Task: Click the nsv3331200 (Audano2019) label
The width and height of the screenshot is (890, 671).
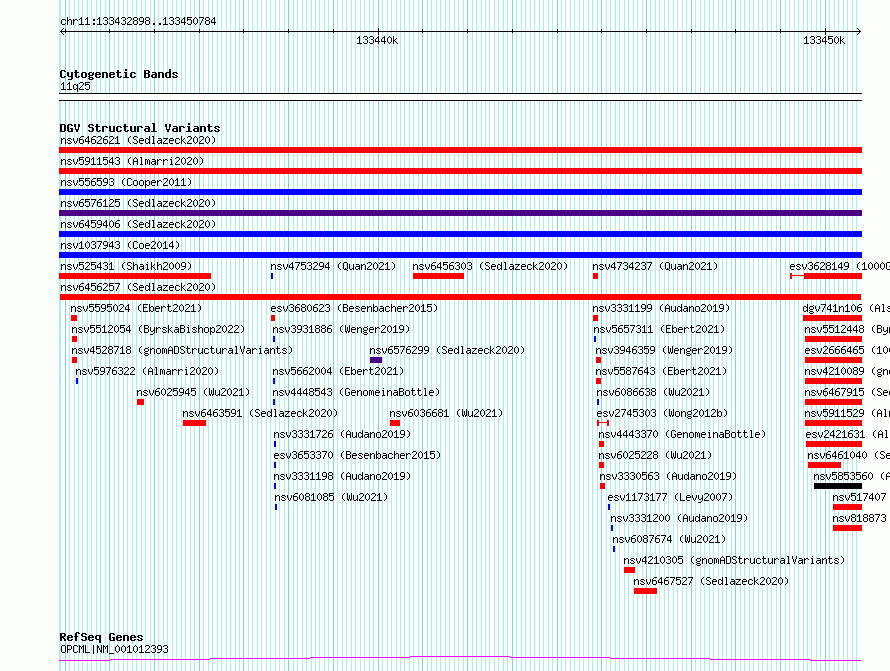Action: tap(679, 518)
